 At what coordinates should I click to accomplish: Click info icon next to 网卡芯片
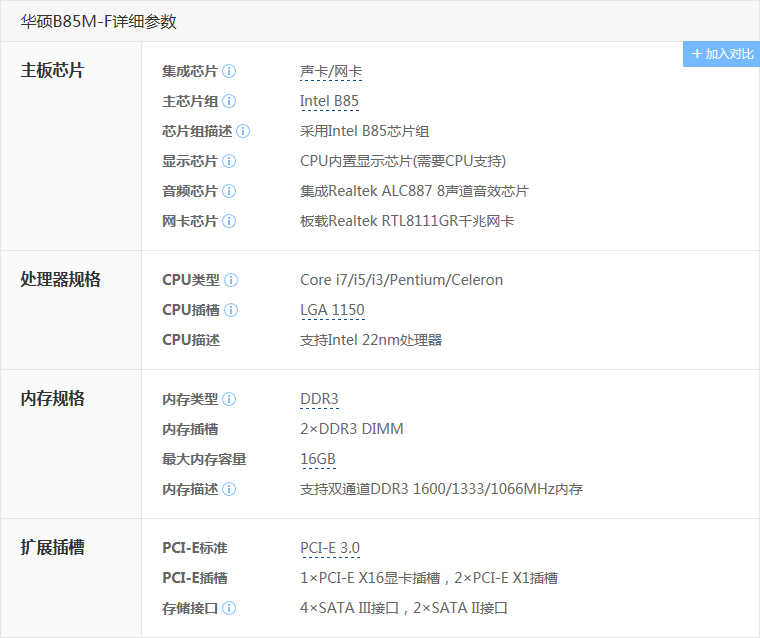pyautogui.click(x=229, y=222)
